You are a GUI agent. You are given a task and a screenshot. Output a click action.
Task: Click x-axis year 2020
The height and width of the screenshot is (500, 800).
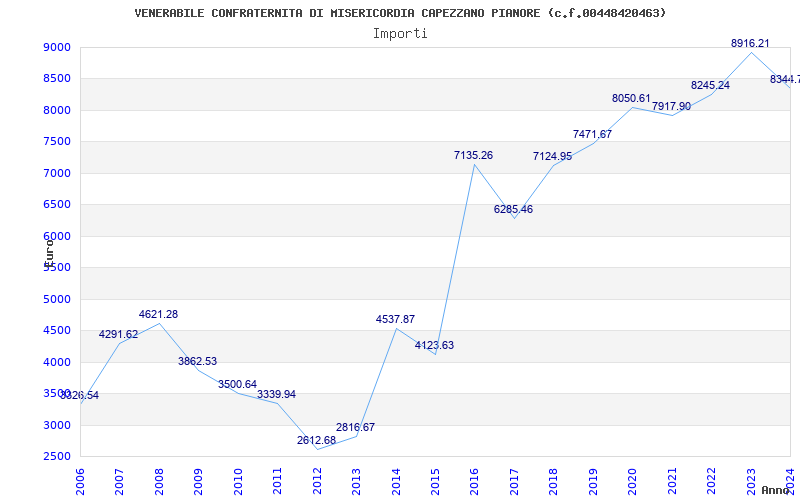coord(633,482)
